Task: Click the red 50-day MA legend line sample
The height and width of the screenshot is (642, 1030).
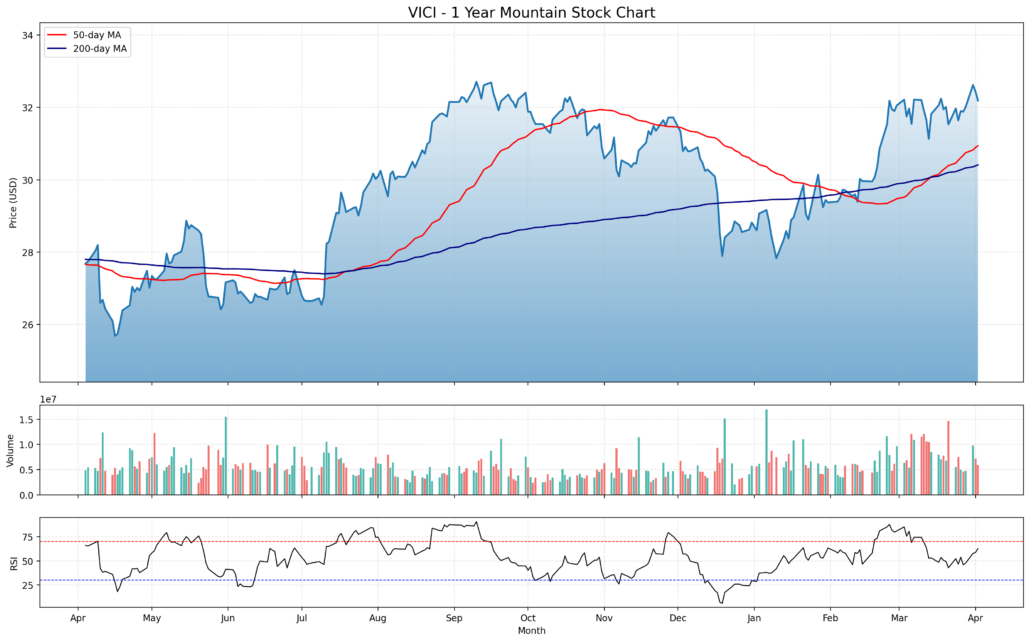Action: 57,35
